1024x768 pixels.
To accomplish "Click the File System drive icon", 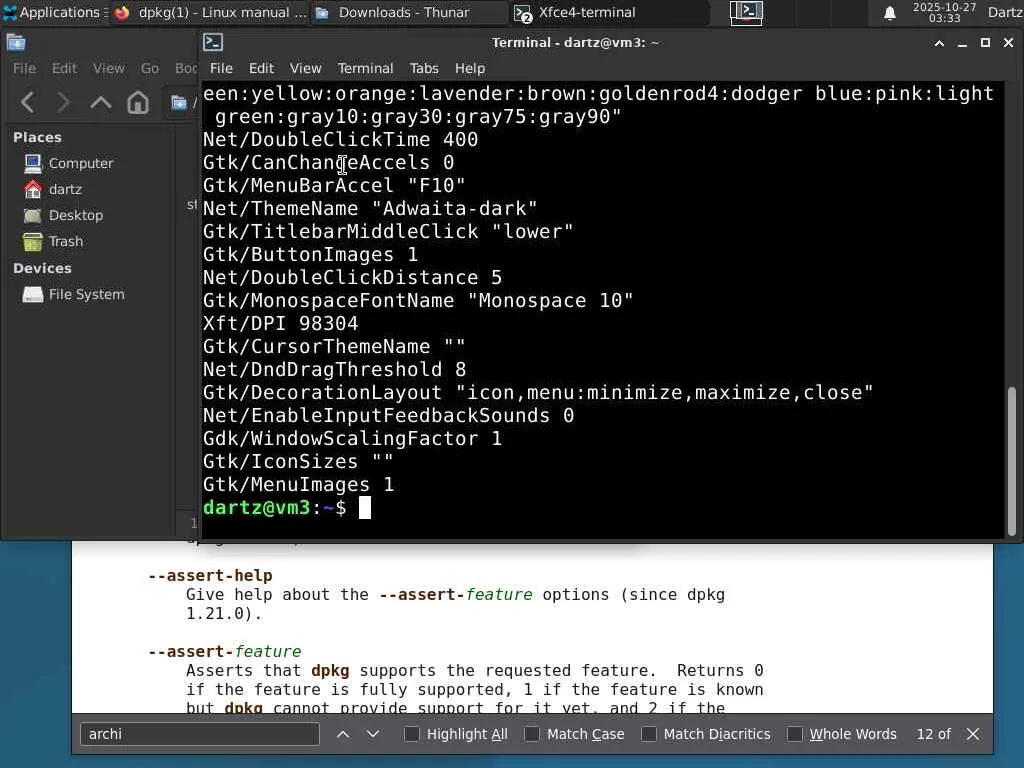I will click(x=33, y=295).
